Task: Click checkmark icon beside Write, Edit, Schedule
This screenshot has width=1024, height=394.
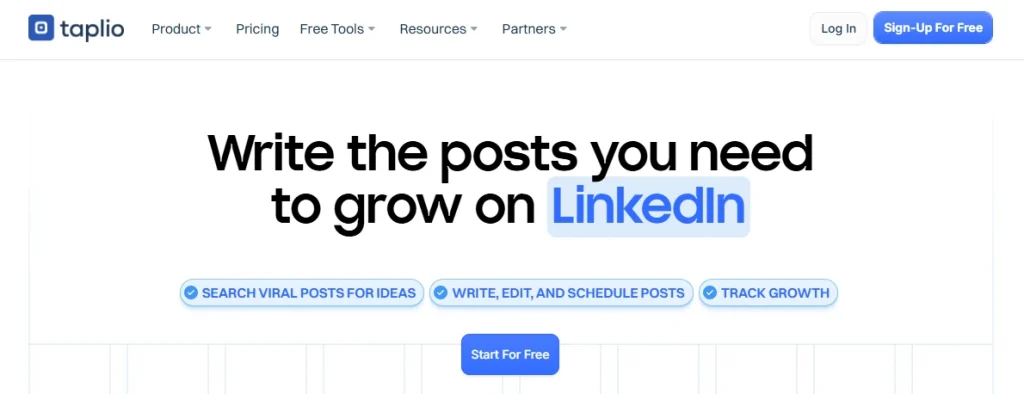Action: [x=441, y=293]
